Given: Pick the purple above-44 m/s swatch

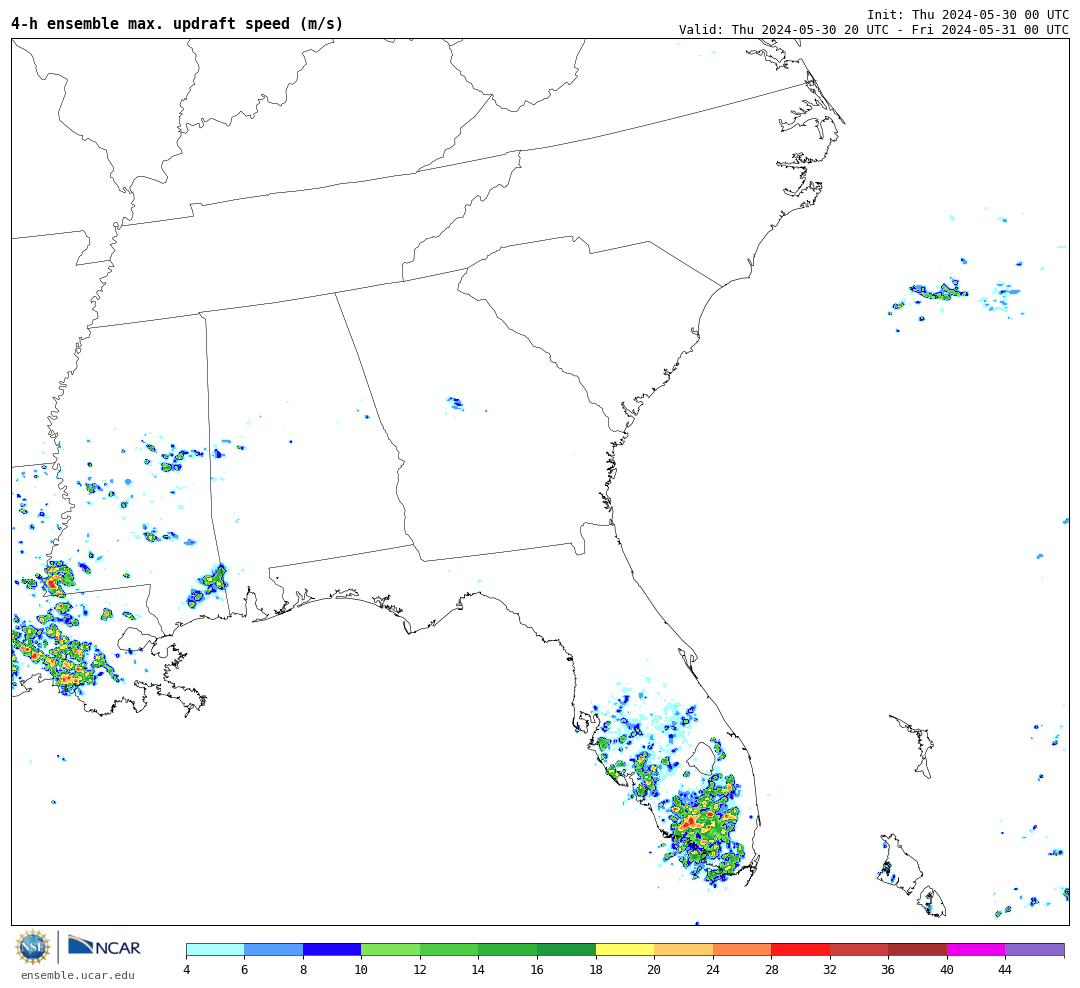Looking at the screenshot, I should tap(1035, 949).
